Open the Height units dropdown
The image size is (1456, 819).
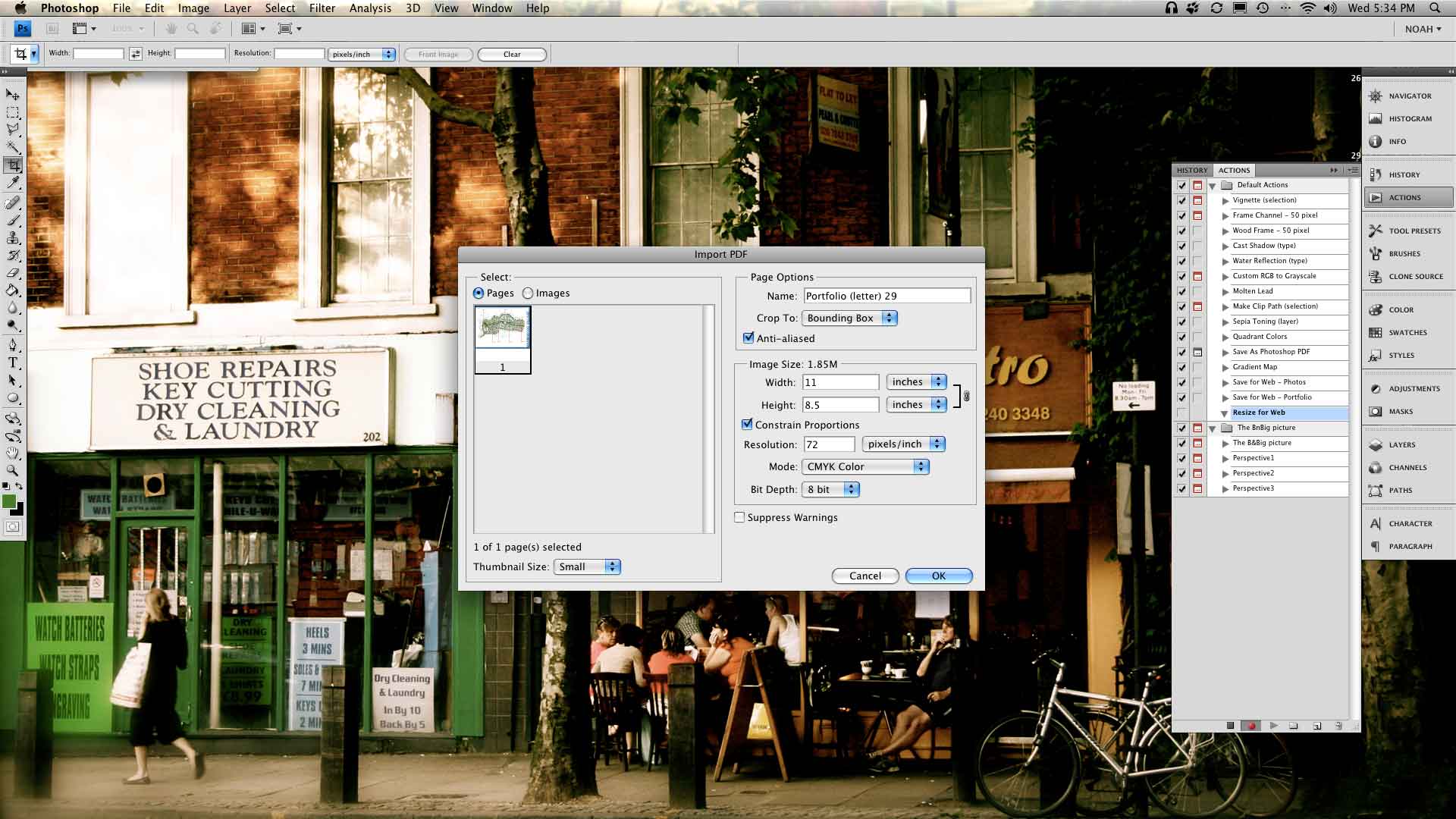pos(916,404)
